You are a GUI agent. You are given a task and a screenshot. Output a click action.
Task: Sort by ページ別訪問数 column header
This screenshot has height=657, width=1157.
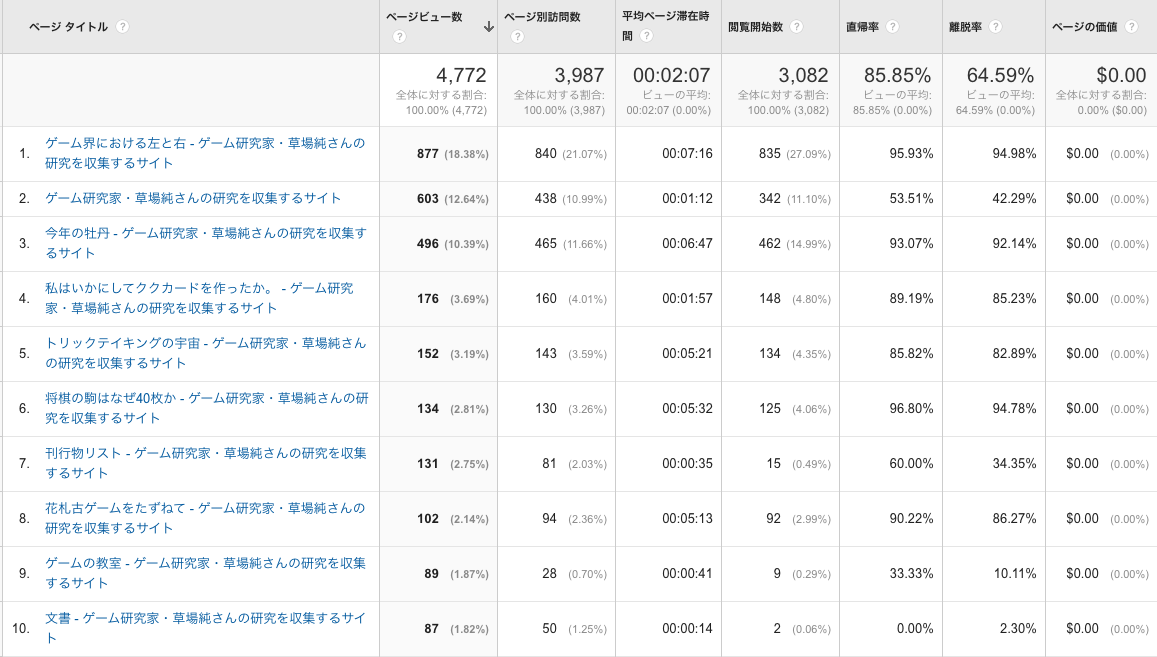click(542, 17)
